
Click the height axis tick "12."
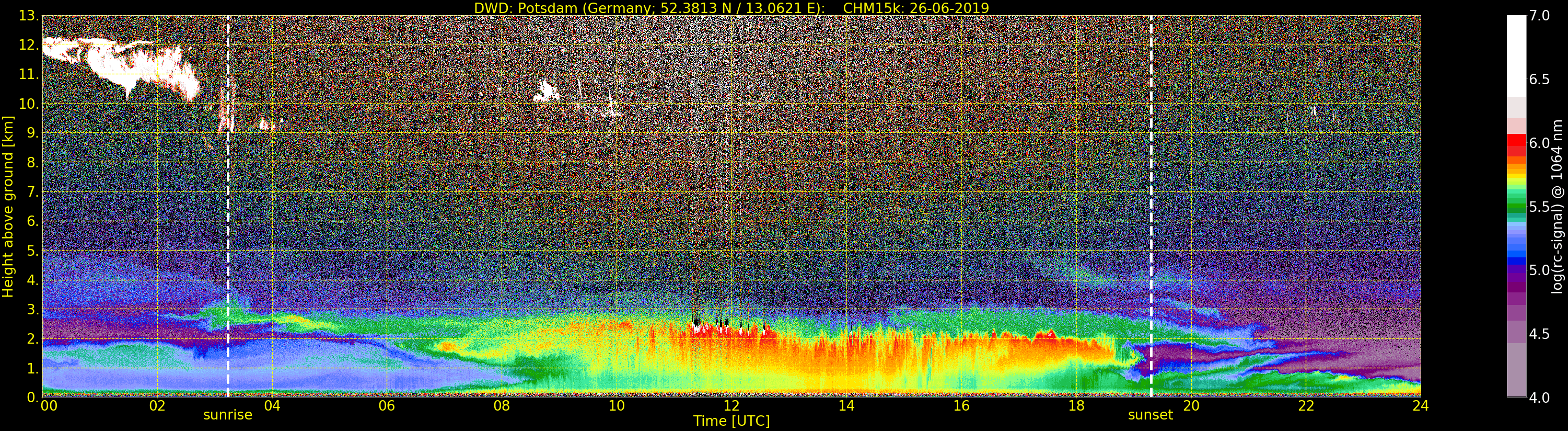[x=29, y=45]
